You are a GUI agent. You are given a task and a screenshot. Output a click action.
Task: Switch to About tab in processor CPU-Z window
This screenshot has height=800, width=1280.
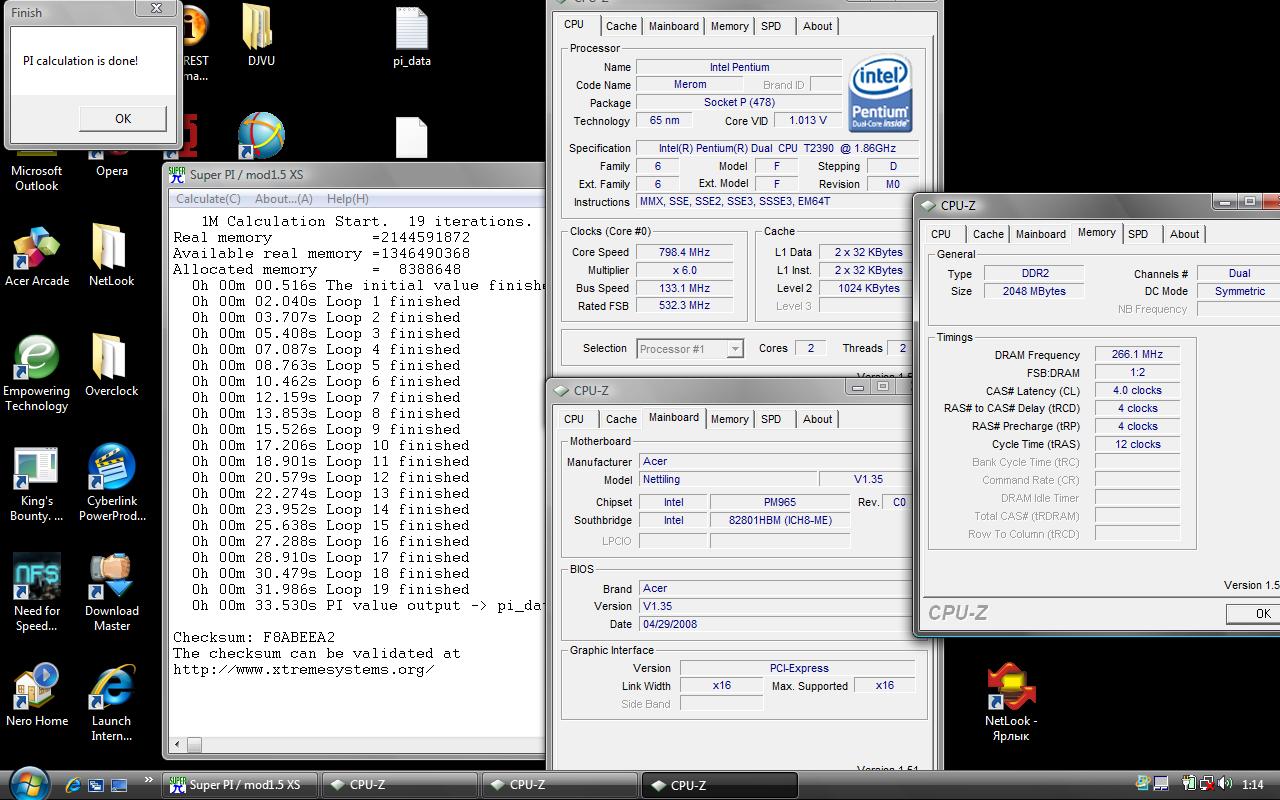817,26
